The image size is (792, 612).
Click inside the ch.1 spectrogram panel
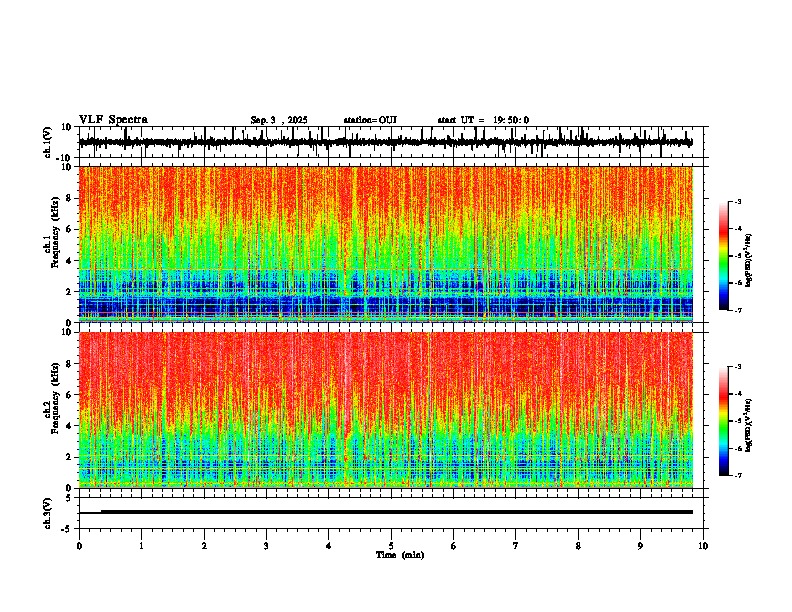(x=386, y=244)
